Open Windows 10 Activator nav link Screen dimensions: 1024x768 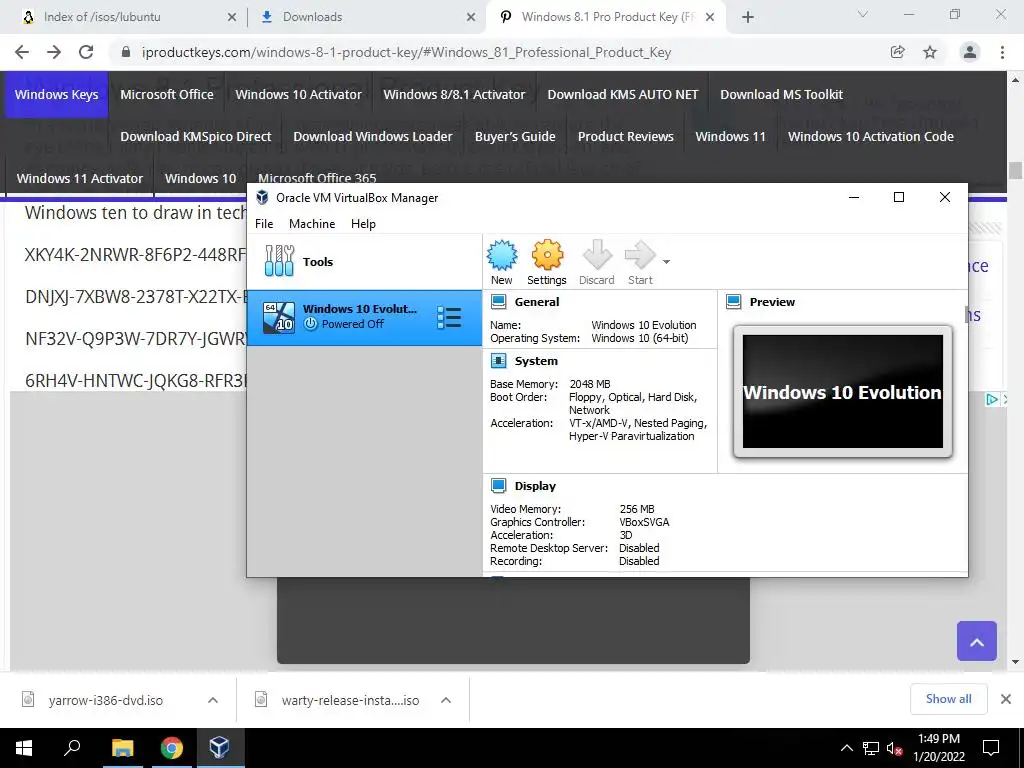pos(298,95)
